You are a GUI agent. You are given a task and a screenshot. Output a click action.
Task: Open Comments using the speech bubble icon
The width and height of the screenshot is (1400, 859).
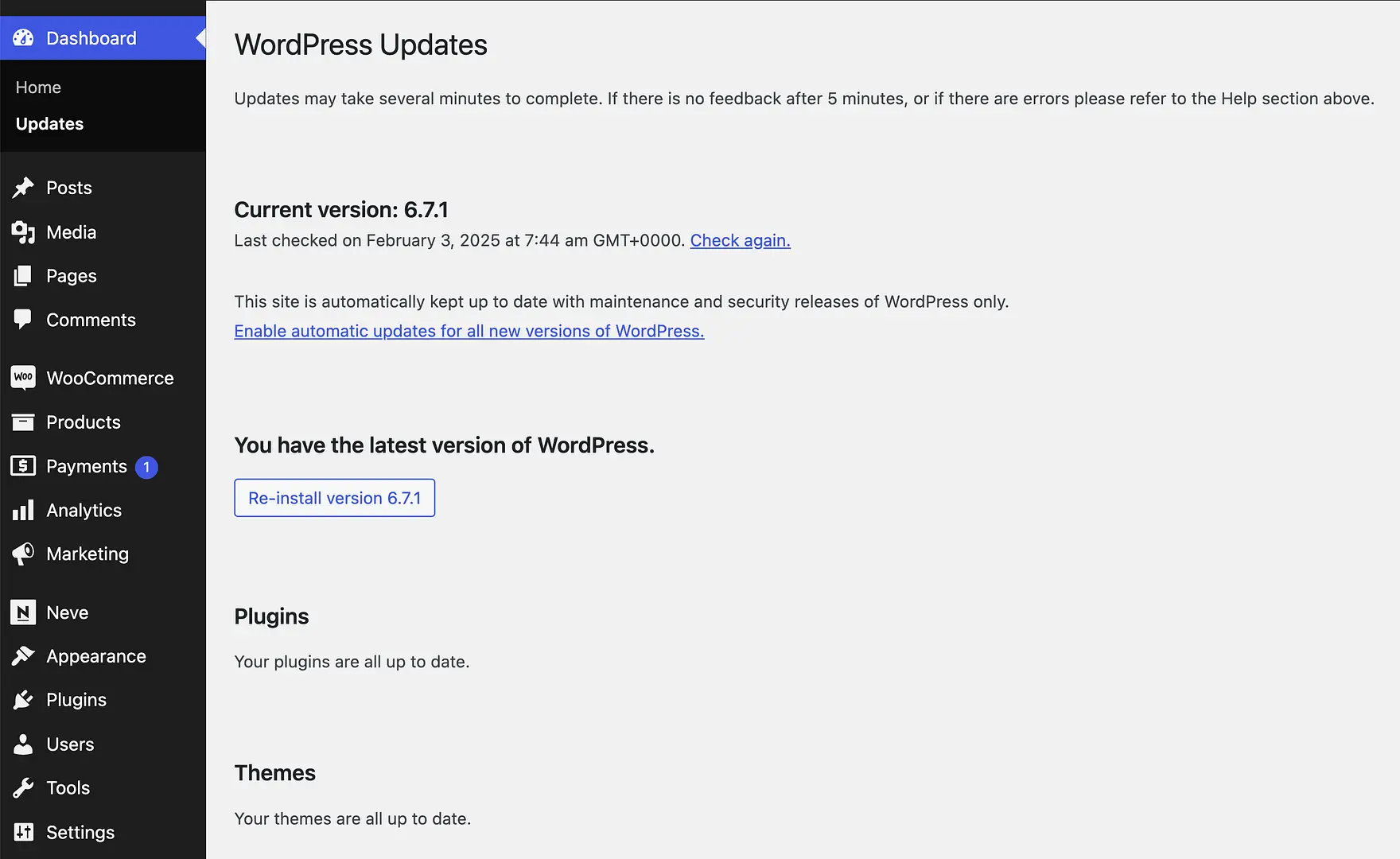[x=23, y=320]
